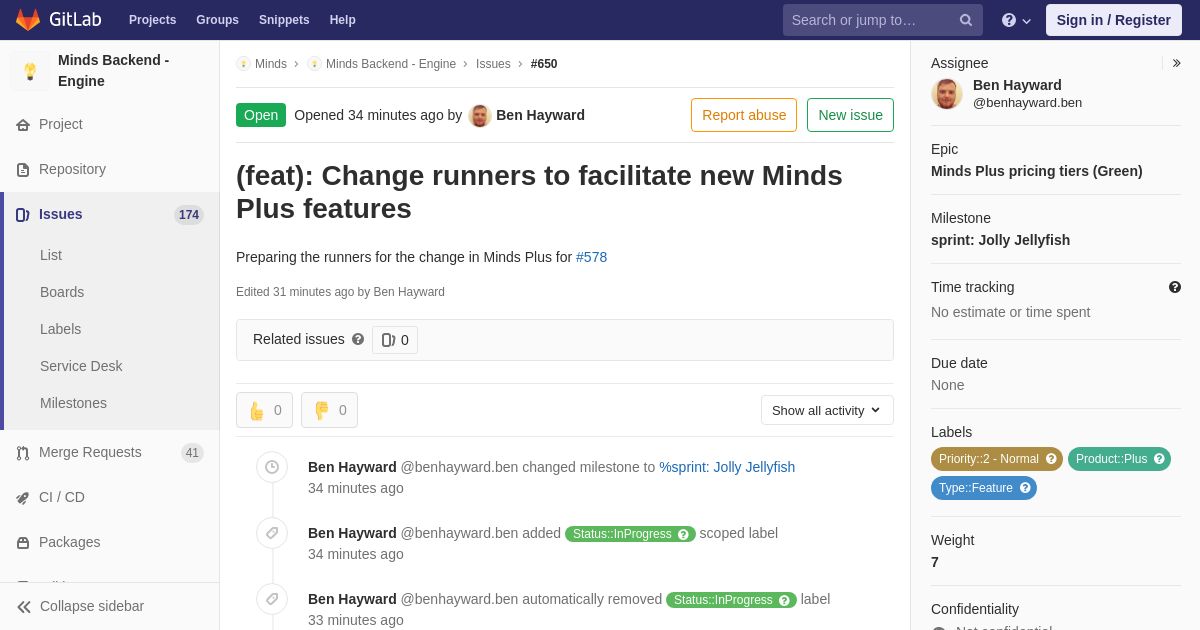This screenshot has height=630, width=1200.
Task: Open the help question-mark menu
Action: pos(1016,20)
